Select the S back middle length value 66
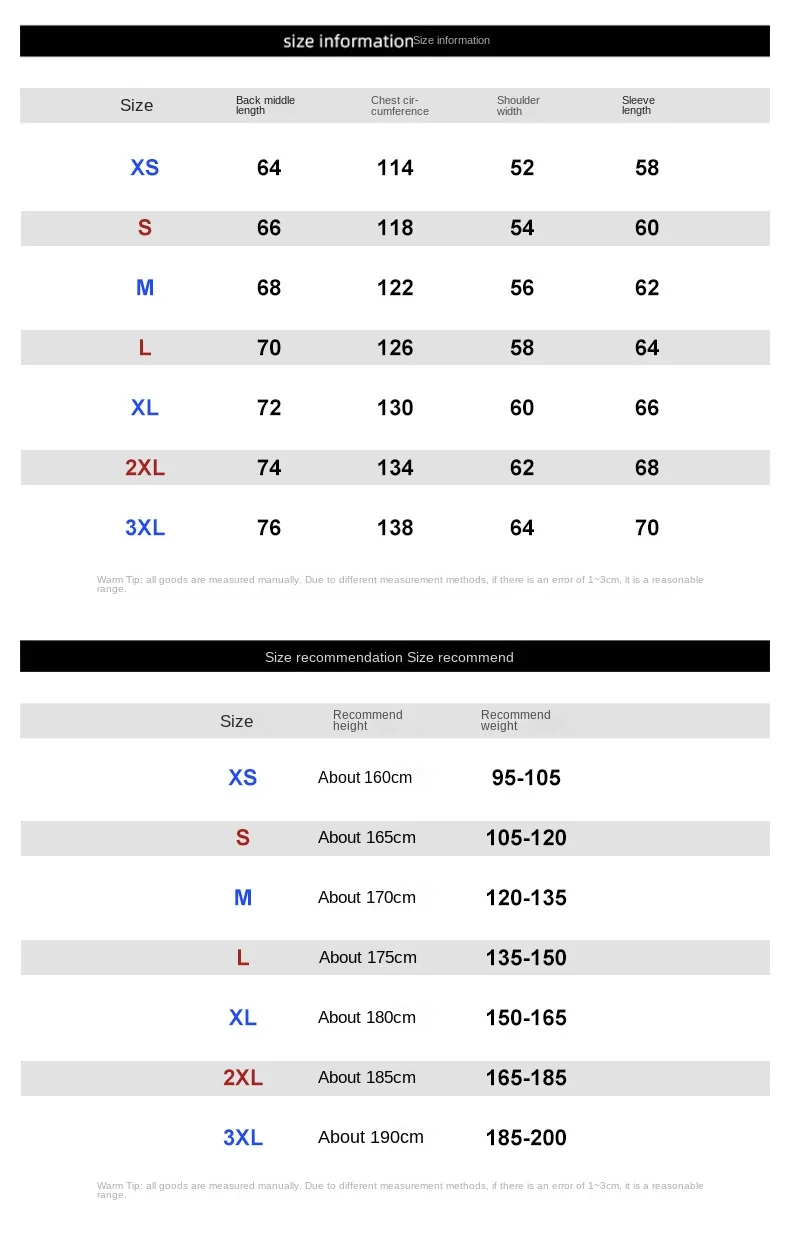This screenshot has height=1252, width=790. point(269,228)
